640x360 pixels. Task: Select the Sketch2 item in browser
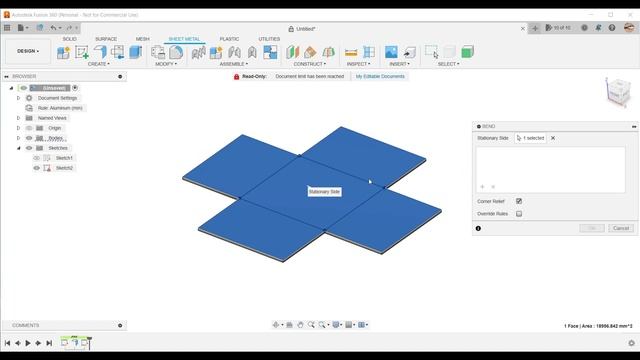[x=64, y=168]
